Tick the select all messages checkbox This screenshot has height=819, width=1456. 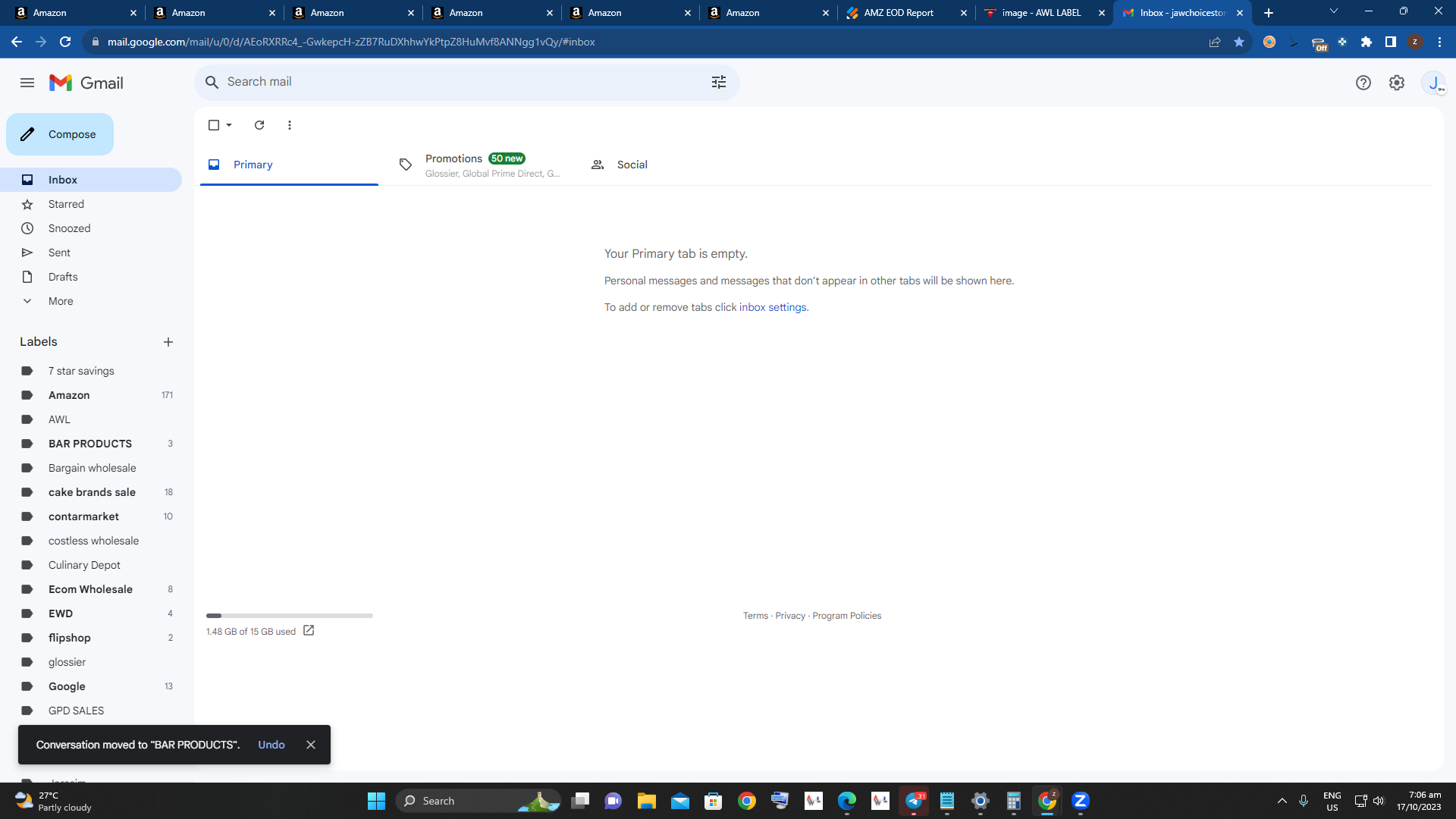tap(214, 125)
